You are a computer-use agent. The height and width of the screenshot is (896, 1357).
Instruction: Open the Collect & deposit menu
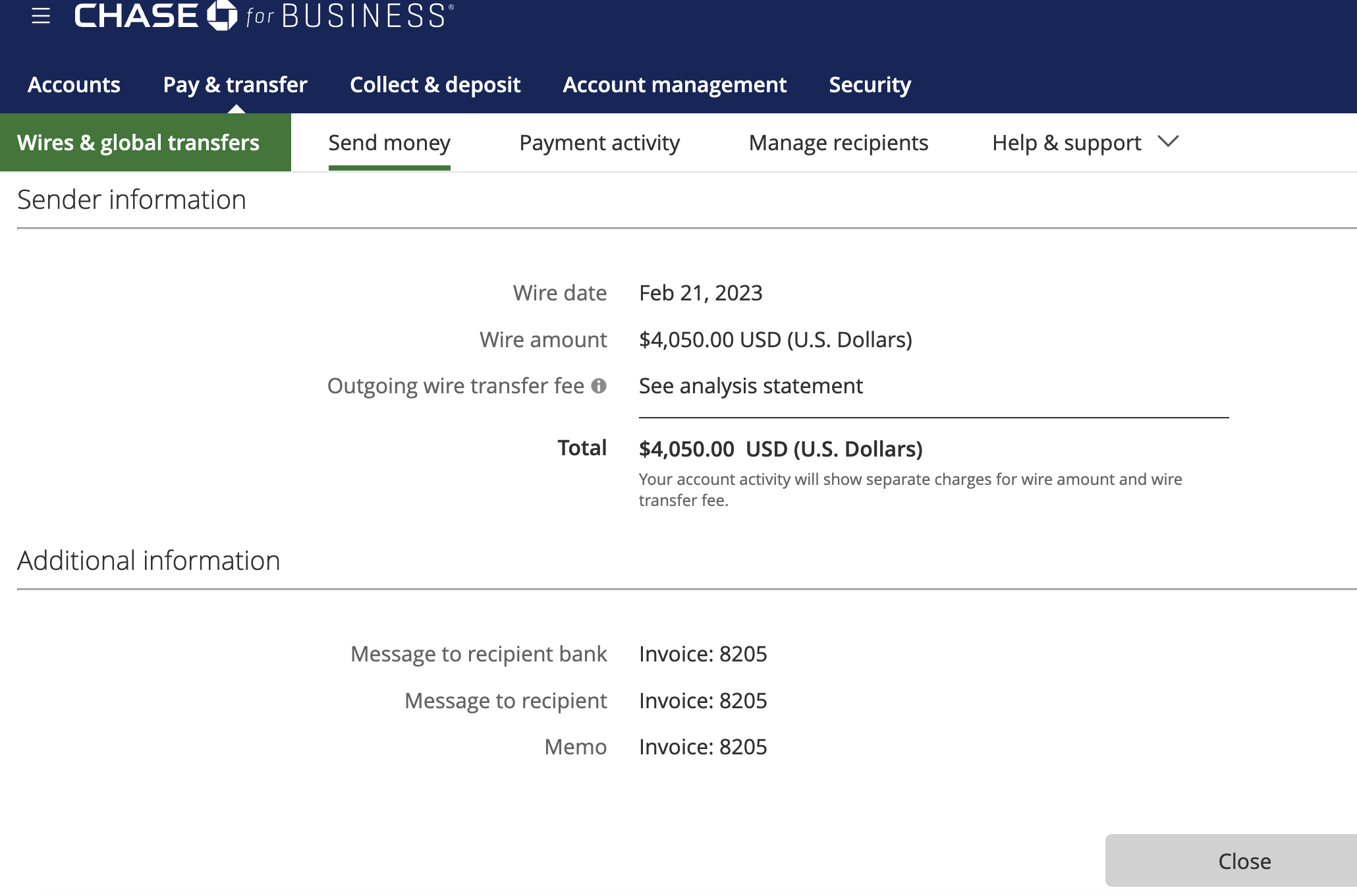[x=435, y=84]
